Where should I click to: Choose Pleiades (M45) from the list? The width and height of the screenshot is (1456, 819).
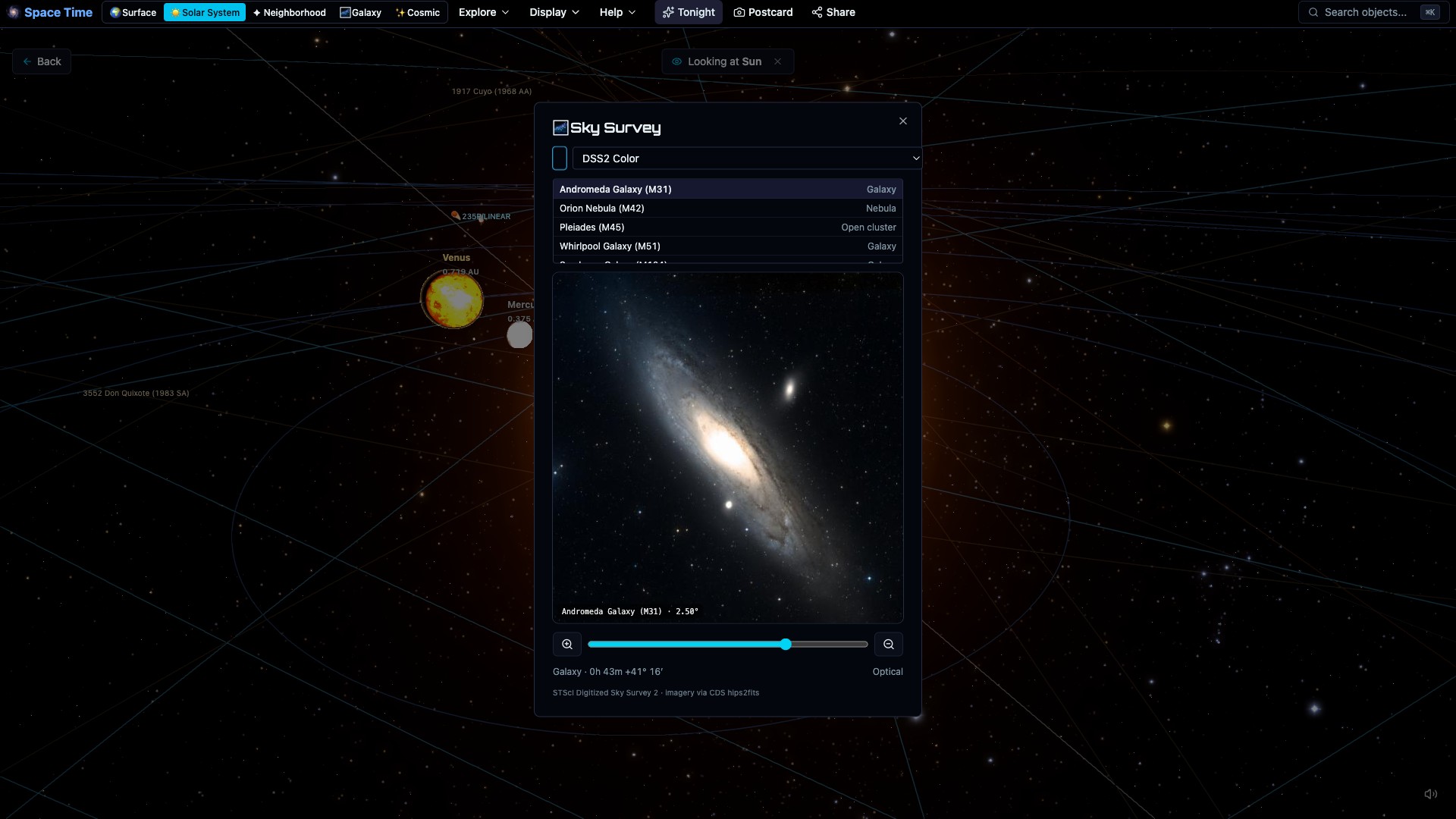point(728,227)
